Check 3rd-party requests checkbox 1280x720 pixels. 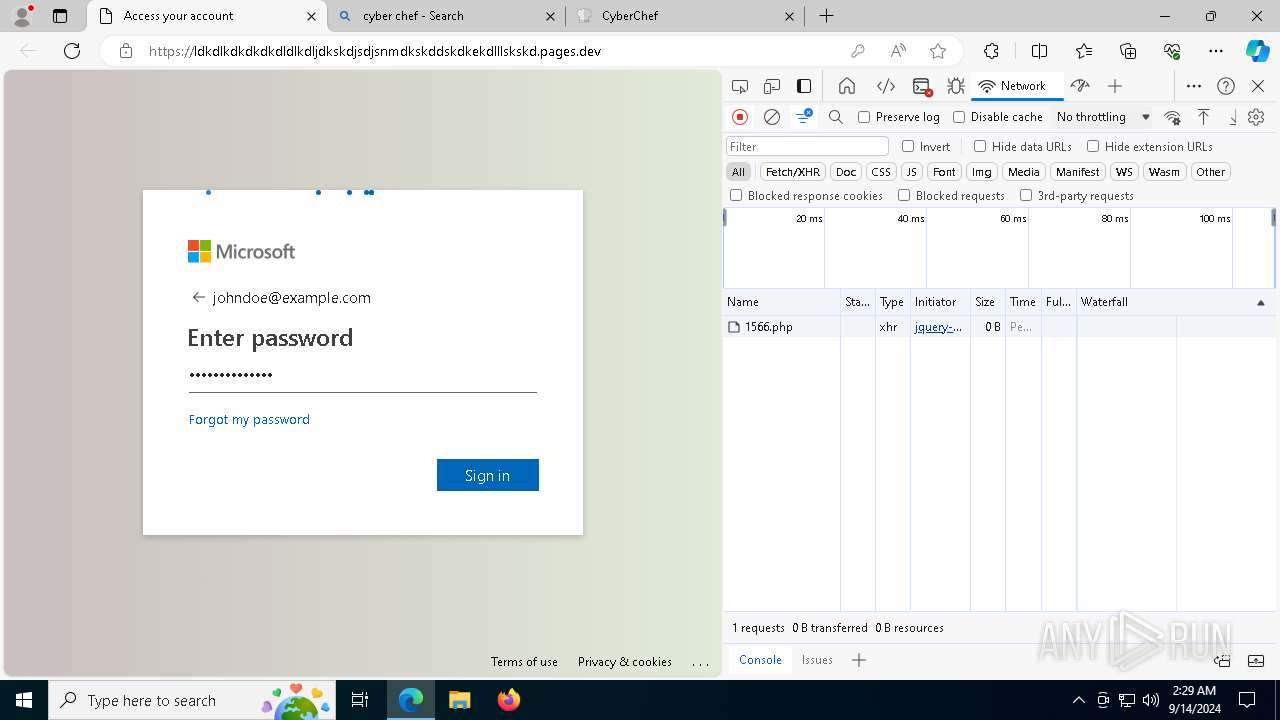[1026, 196]
